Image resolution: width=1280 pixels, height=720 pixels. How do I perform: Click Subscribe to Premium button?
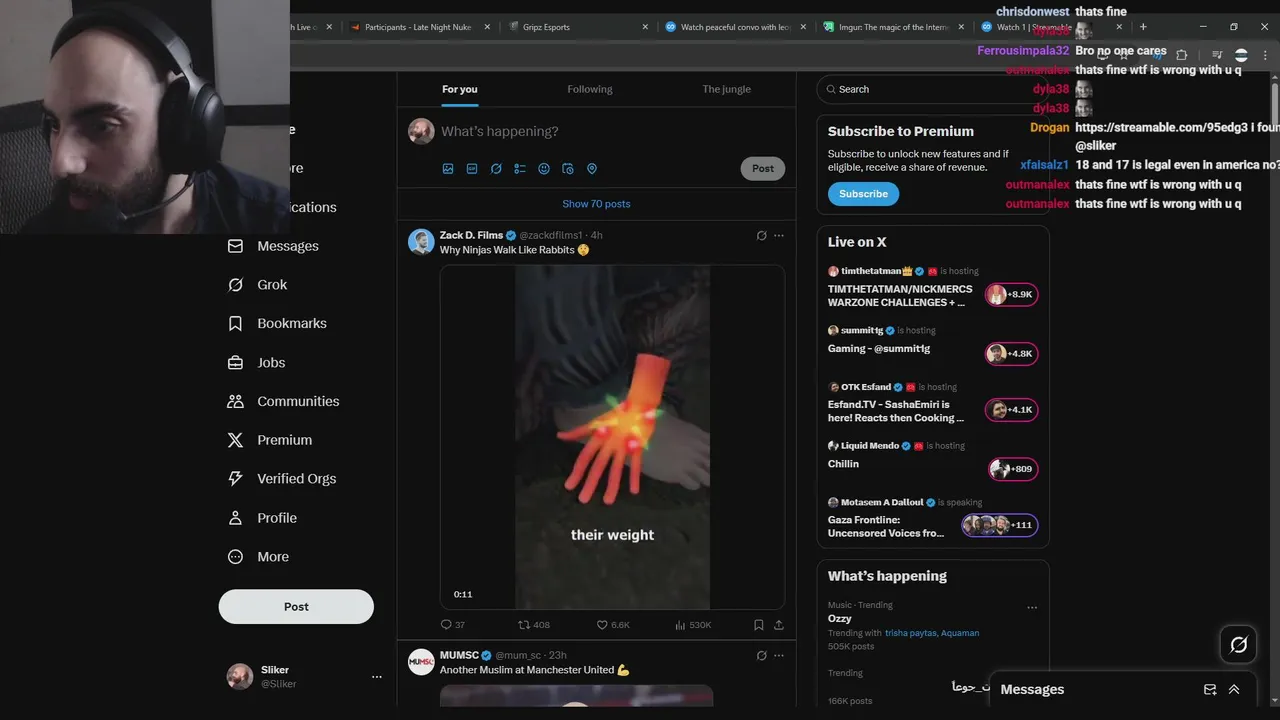(x=863, y=194)
